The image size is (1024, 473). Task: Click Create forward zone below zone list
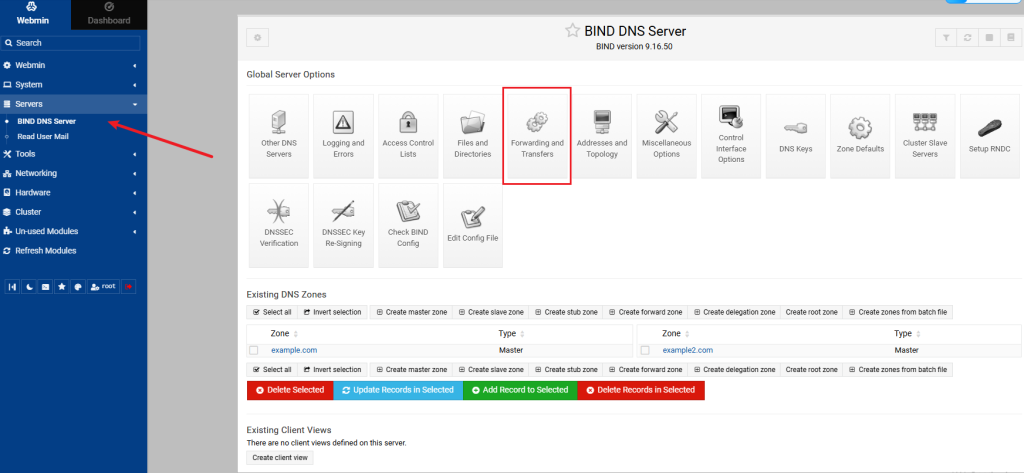point(645,370)
